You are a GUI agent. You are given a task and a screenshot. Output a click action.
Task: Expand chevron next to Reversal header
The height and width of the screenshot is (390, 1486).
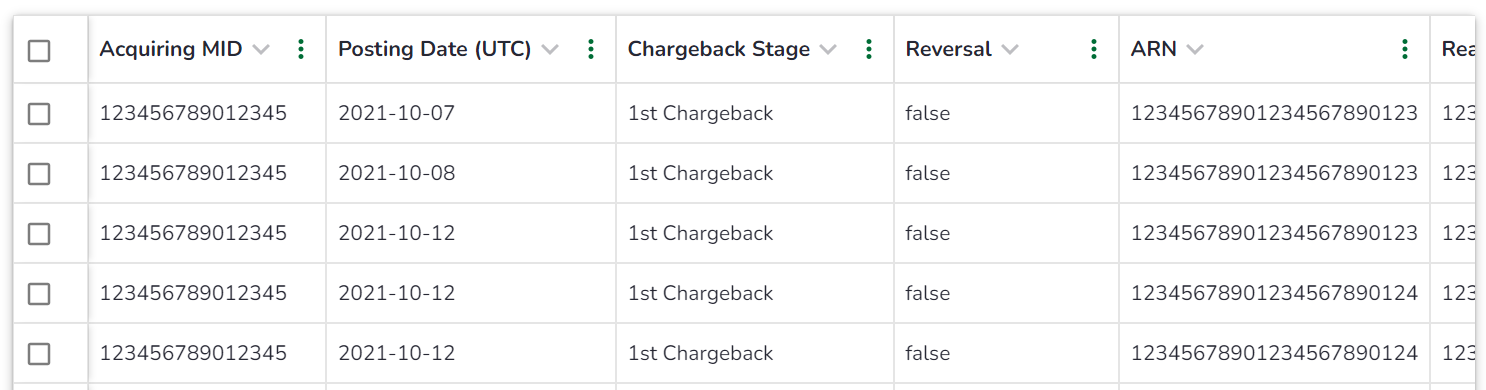(1010, 50)
